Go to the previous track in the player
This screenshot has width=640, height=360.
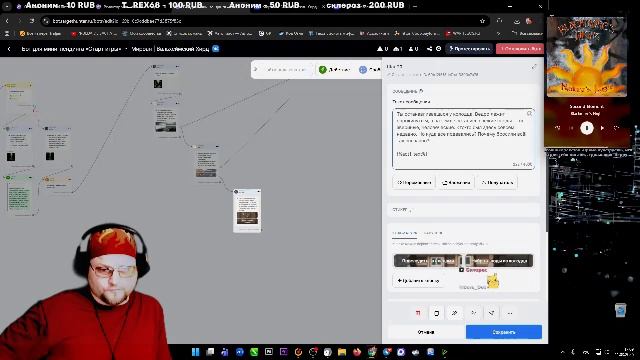[x=571, y=128]
